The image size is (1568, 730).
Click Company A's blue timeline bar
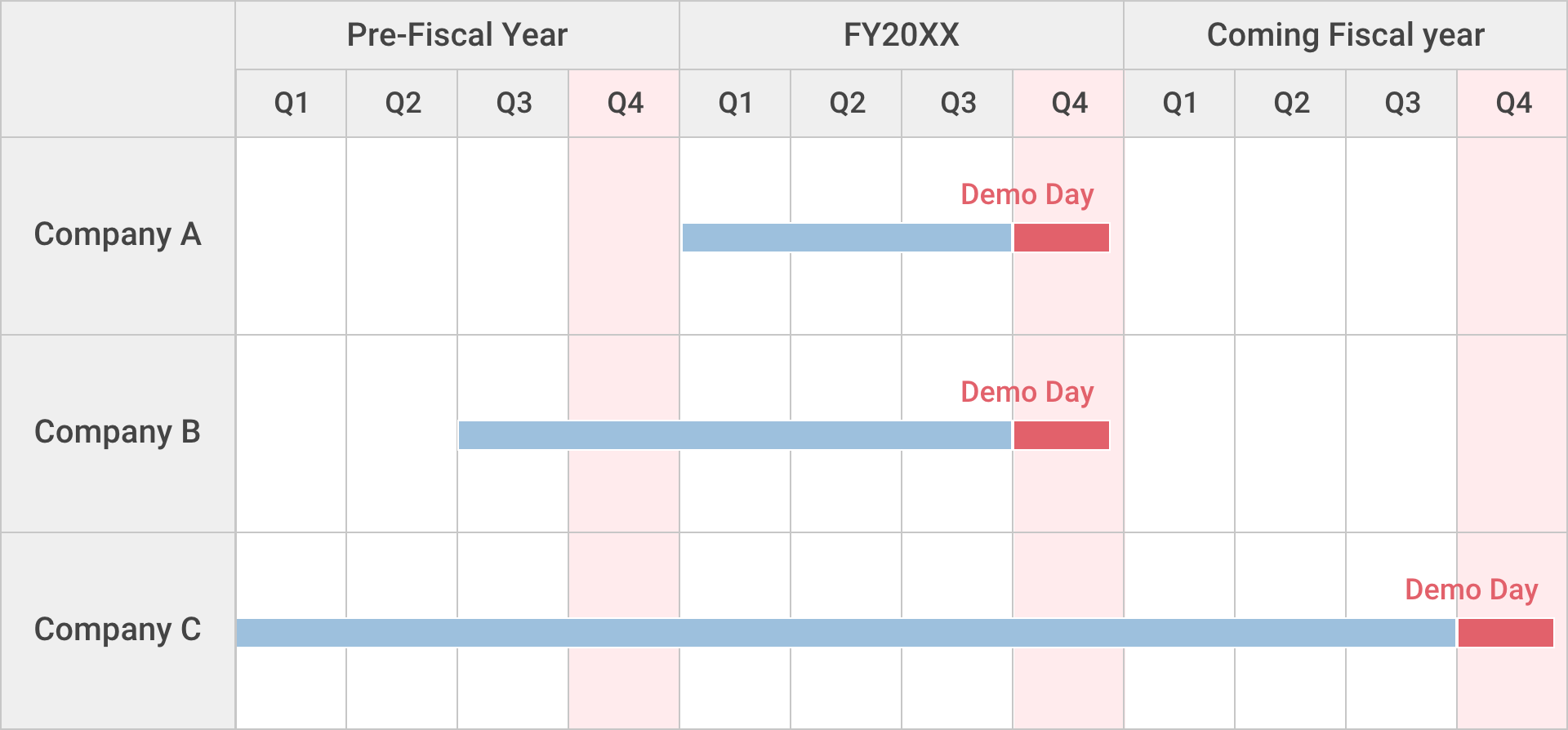pos(846,238)
